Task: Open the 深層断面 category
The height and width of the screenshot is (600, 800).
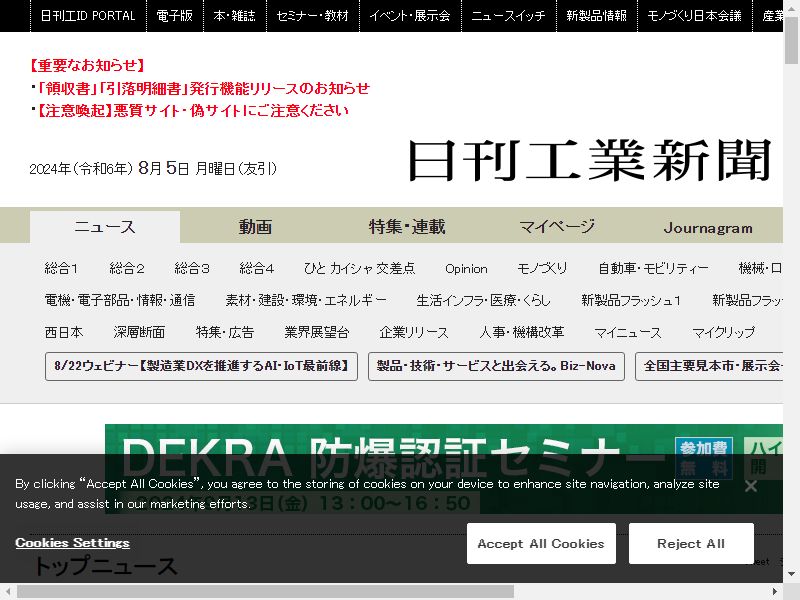Action: pos(139,333)
